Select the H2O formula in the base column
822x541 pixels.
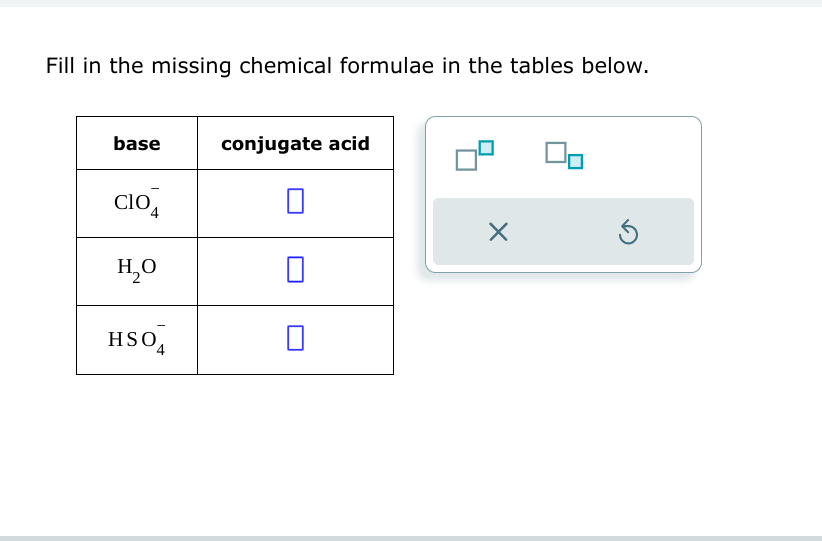pos(137,269)
